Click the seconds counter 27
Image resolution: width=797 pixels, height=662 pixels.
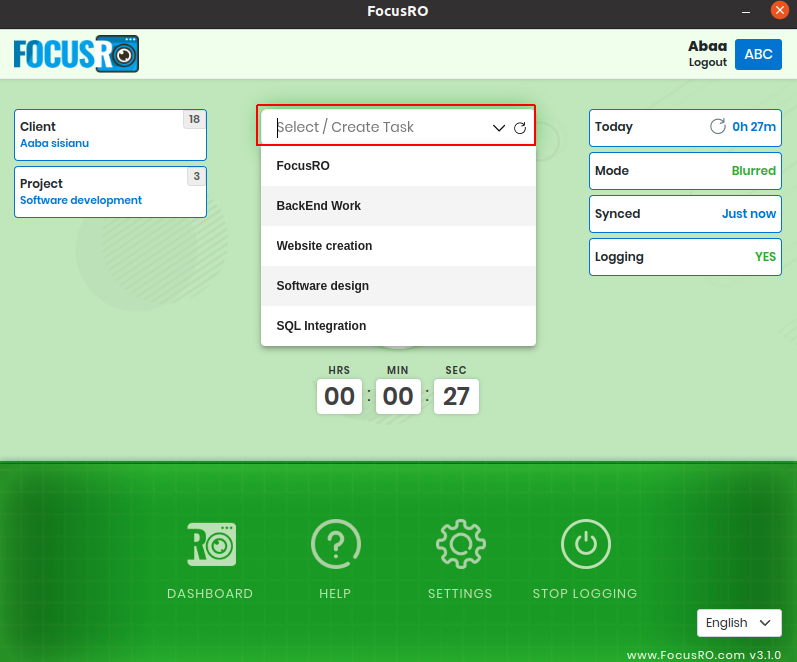pos(456,396)
